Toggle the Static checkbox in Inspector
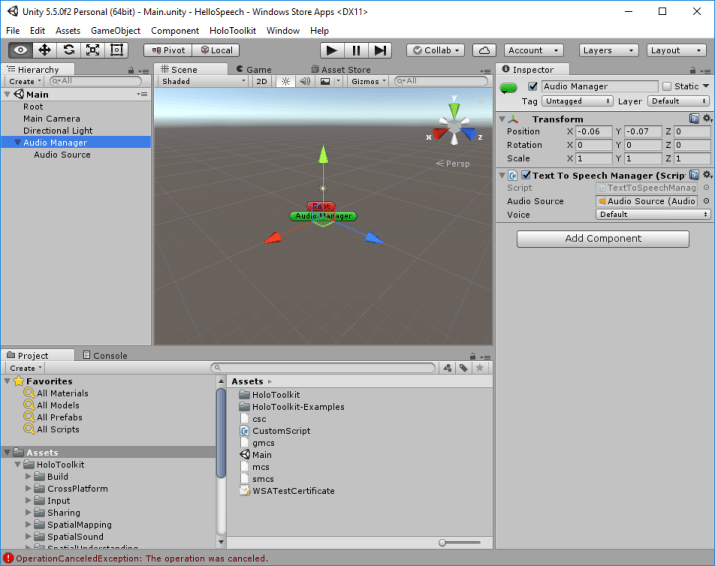 click(x=667, y=87)
